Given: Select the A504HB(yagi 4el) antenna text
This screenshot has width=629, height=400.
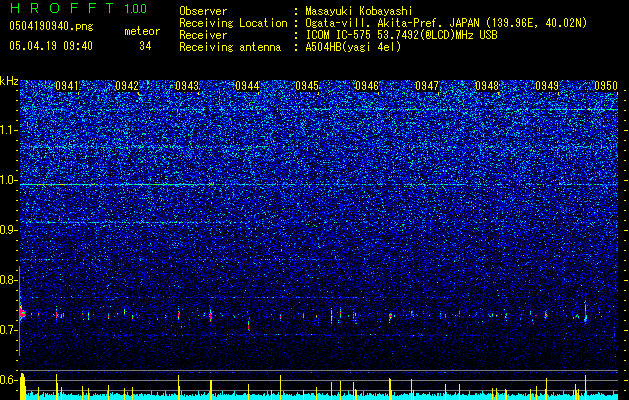Looking at the screenshot, I should 353,47.
